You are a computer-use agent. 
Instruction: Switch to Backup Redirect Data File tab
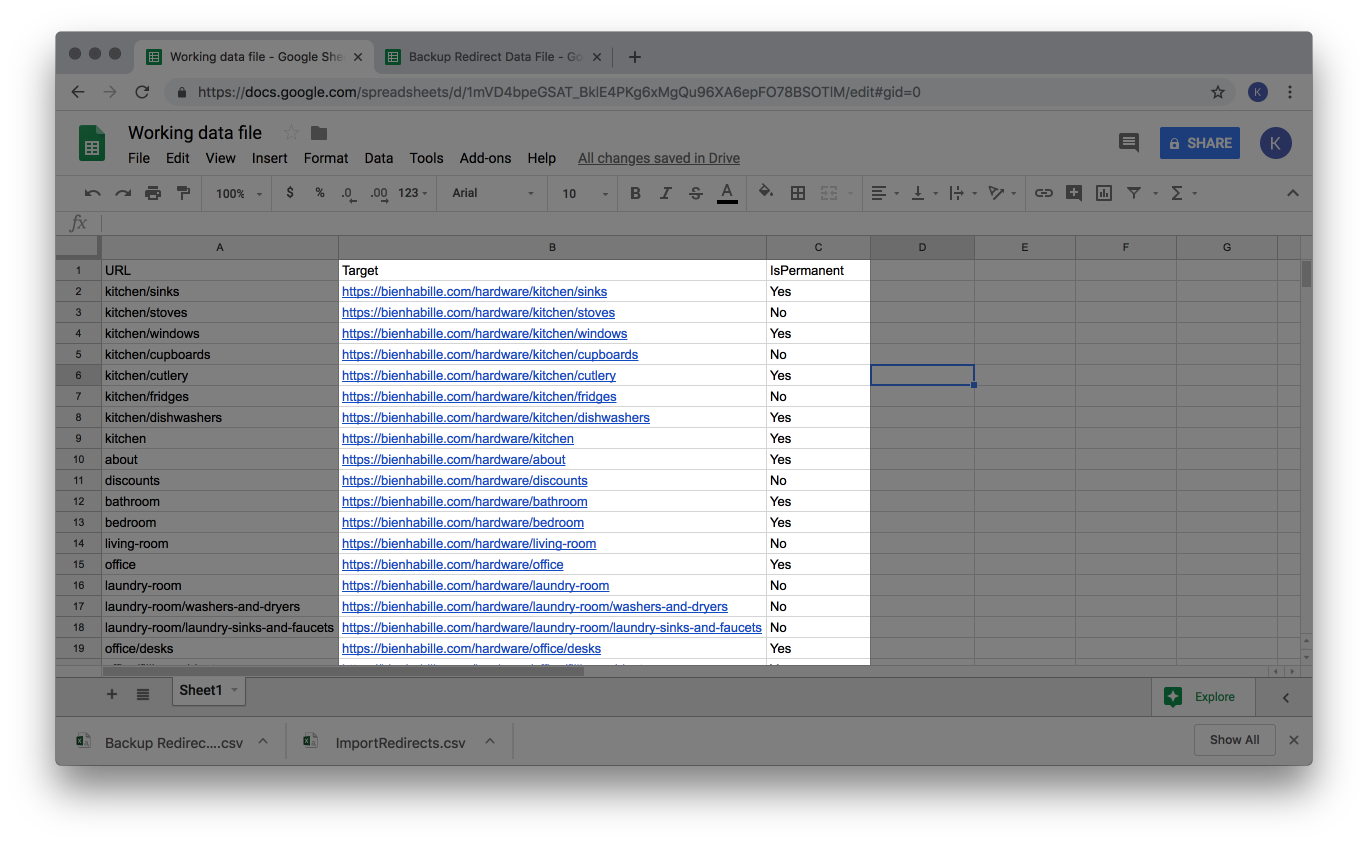click(494, 57)
